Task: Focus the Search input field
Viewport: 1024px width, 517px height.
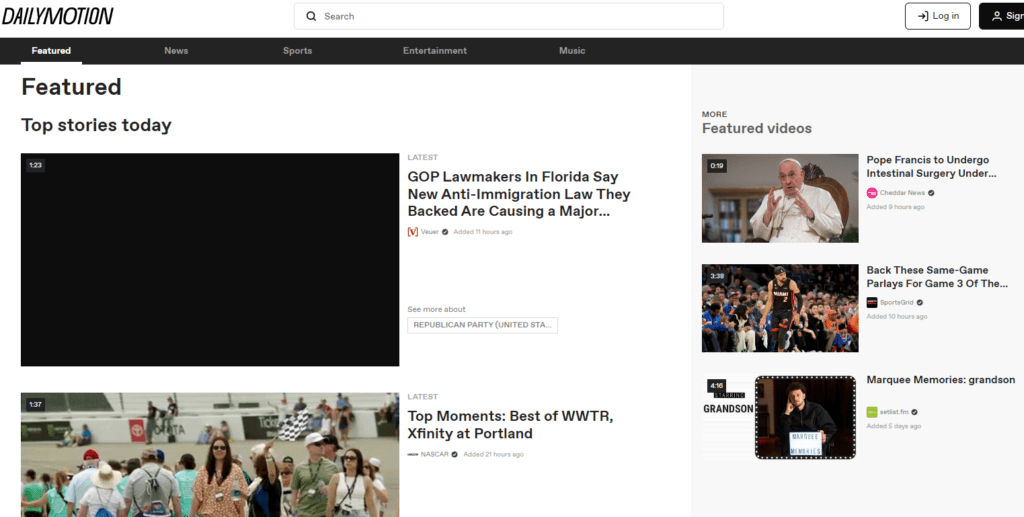Action: click(x=509, y=16)
